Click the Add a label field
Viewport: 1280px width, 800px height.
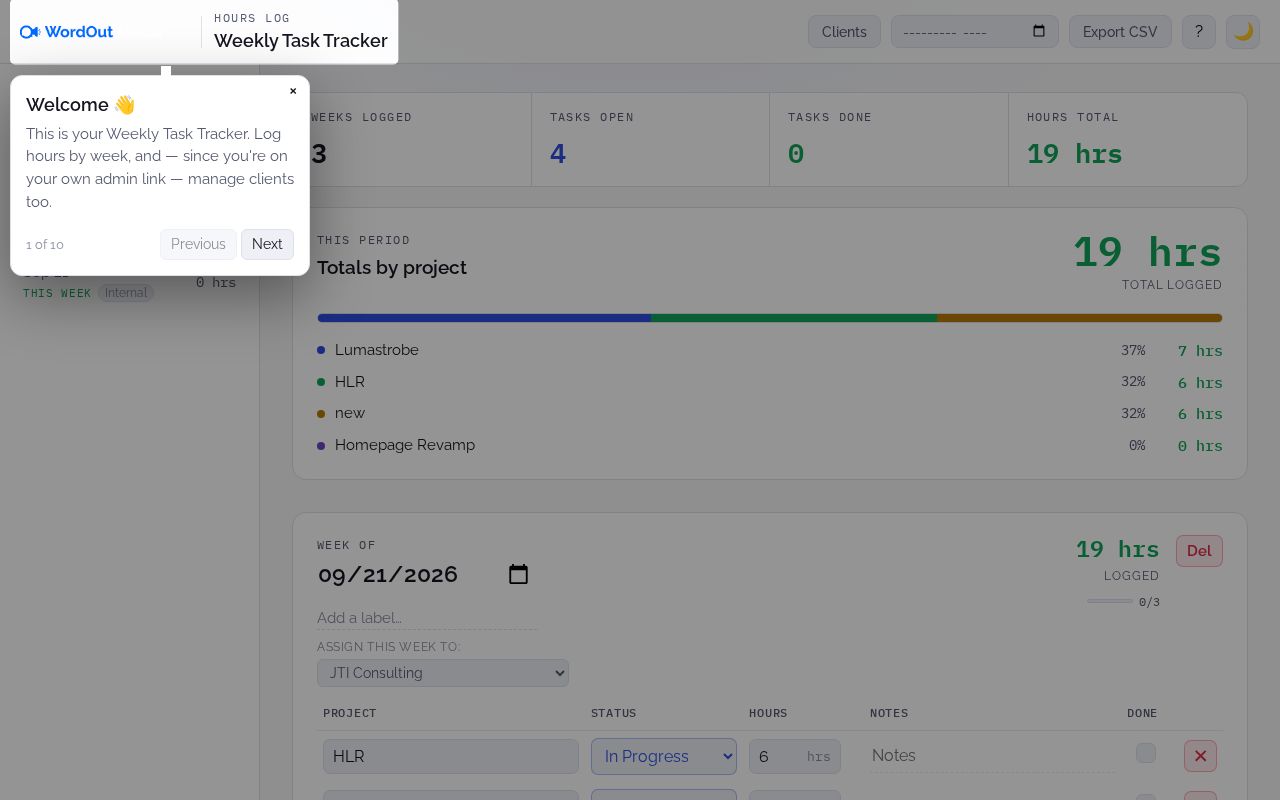pos(427,618)
